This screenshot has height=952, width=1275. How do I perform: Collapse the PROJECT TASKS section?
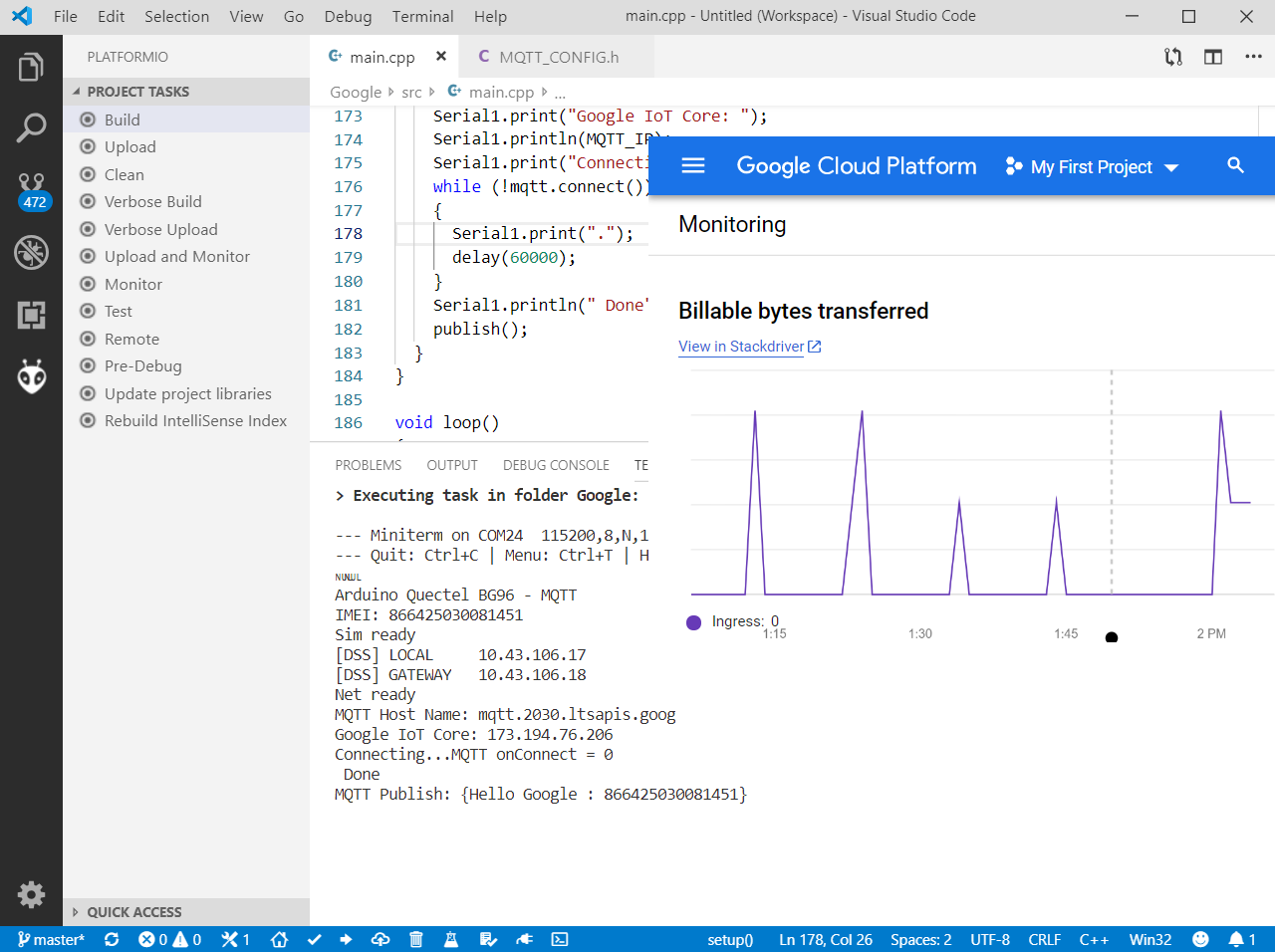pos(186,92)
